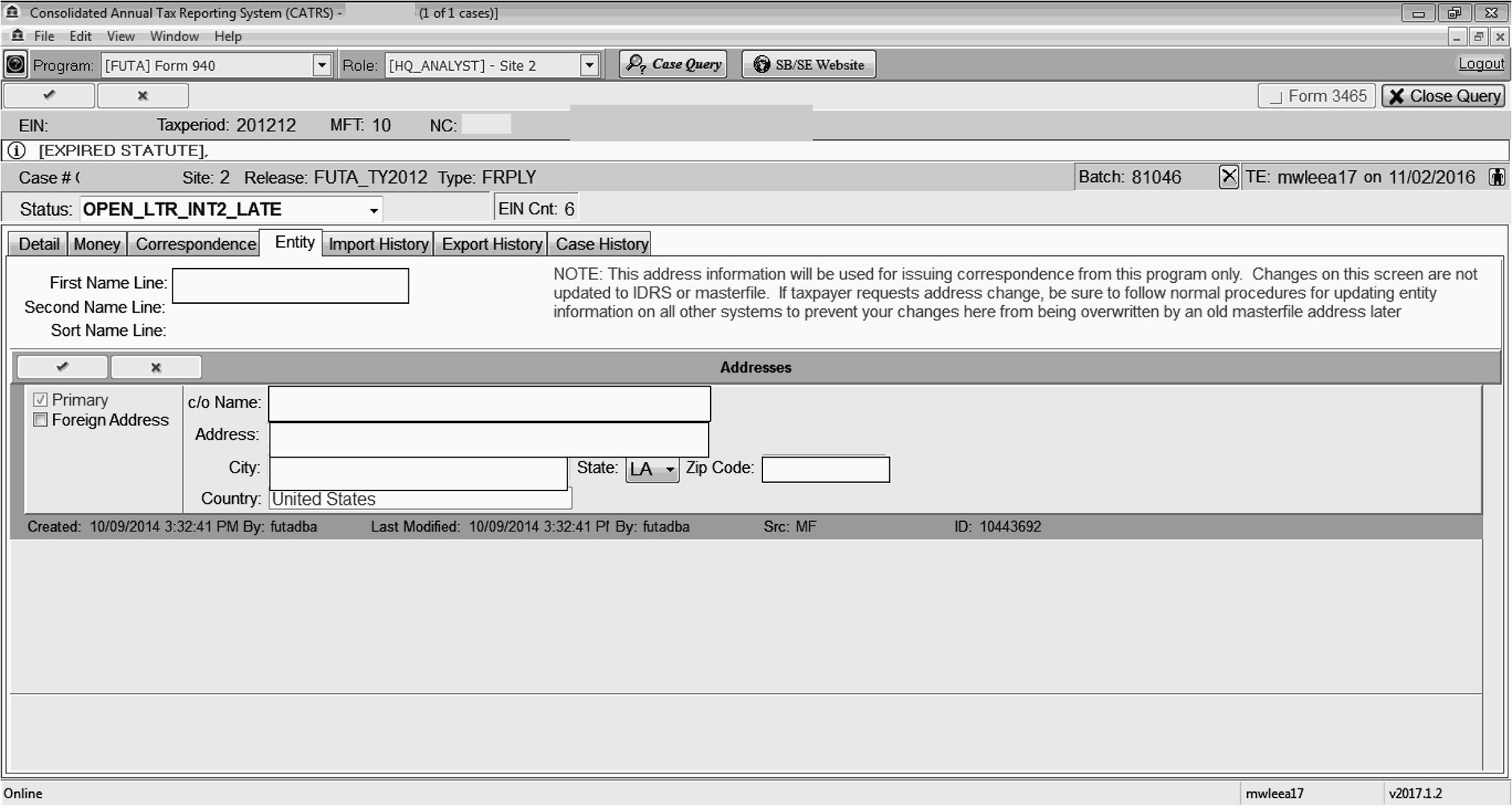This screenshot has height=807, width=1512.
Task: Click the Addresses X cancel icon
Action: point(156,367)
